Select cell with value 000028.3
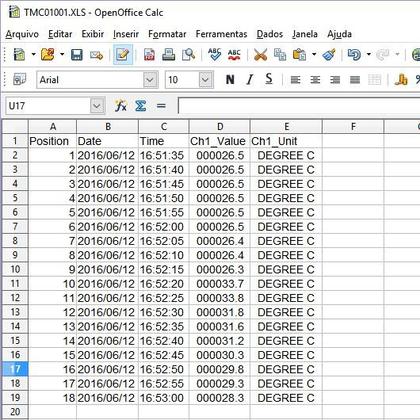 pos(220,398)
